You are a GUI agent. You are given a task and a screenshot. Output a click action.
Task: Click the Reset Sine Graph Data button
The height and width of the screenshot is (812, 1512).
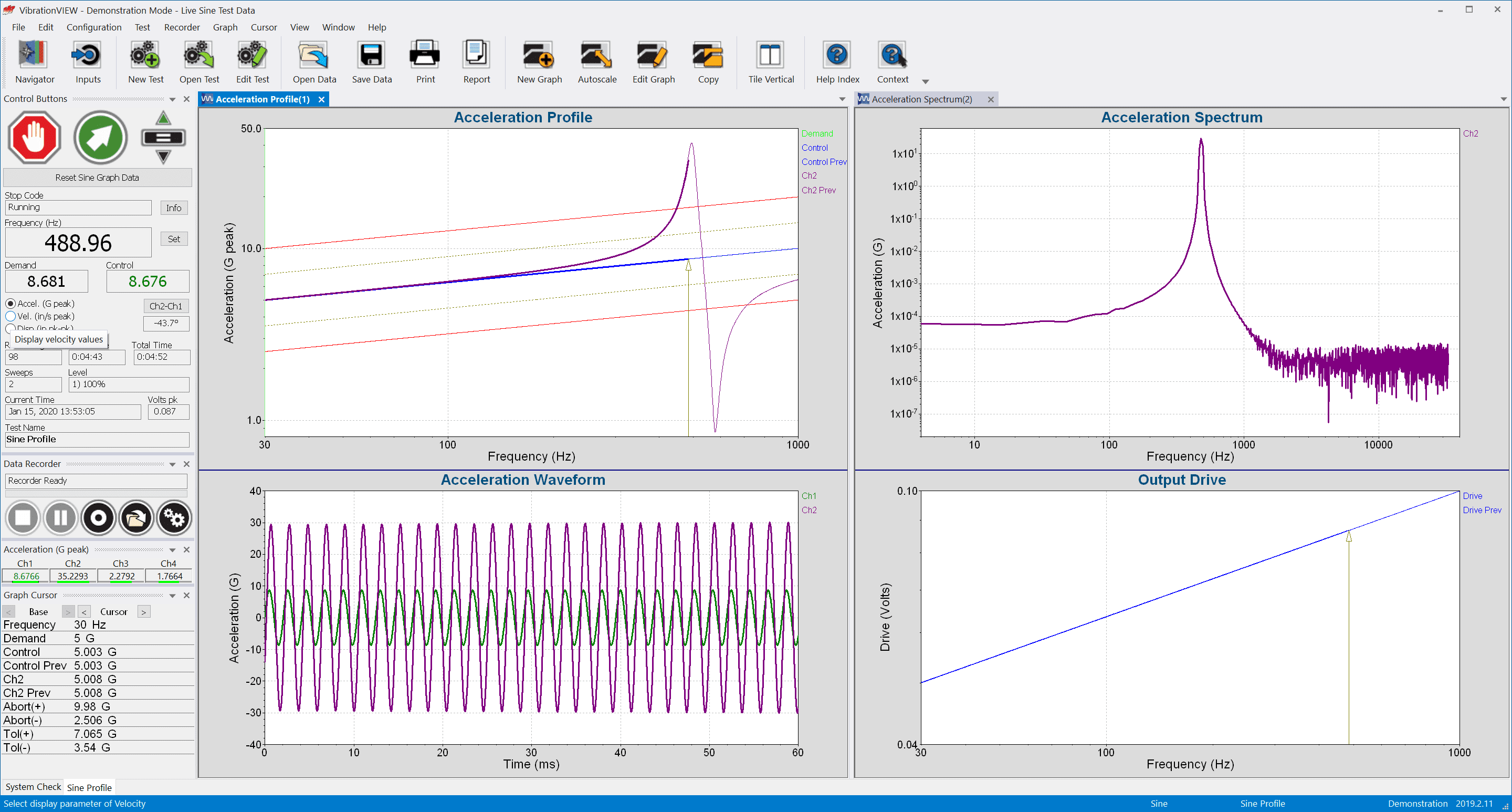(97, 178)
